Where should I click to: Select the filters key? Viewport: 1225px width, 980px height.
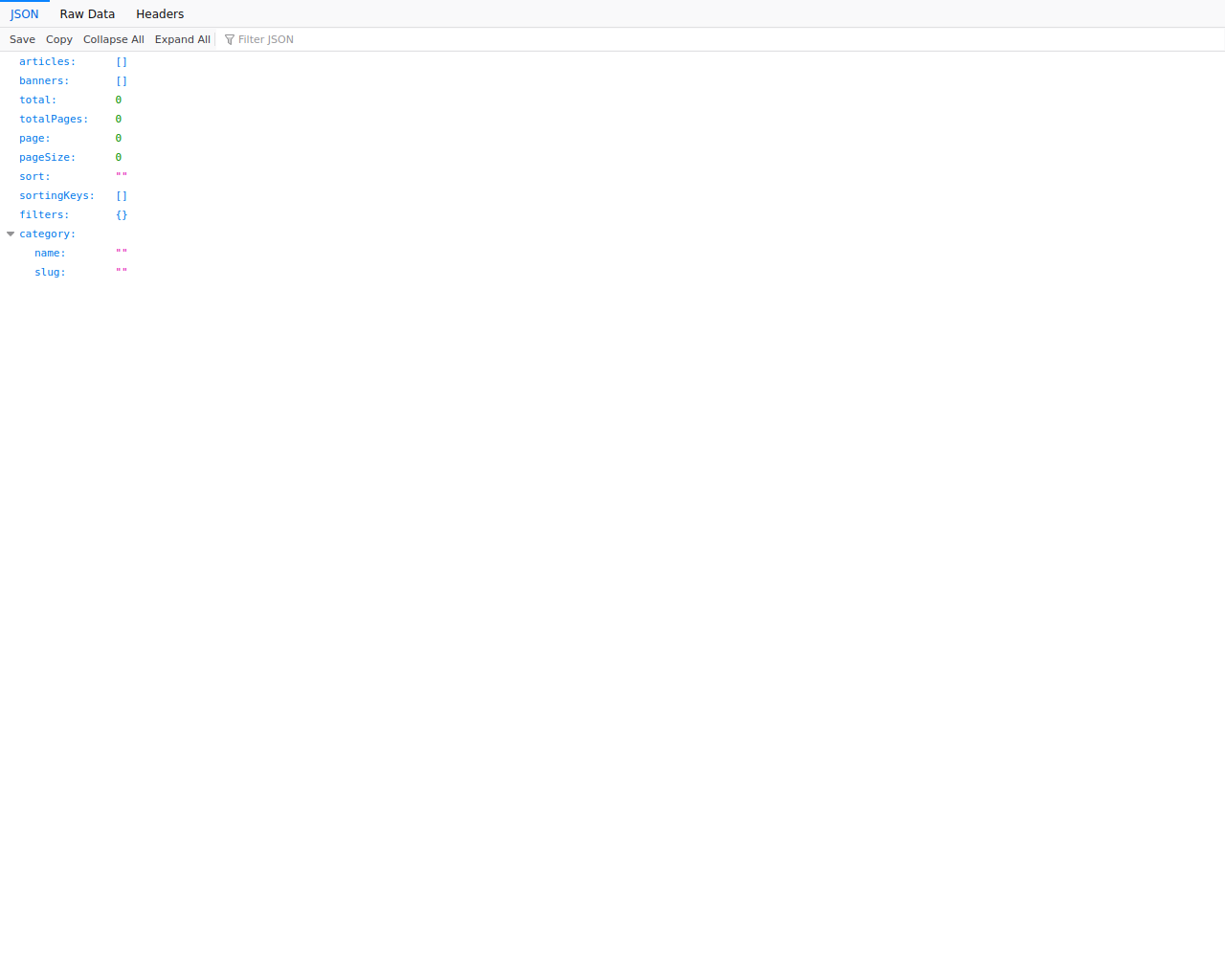pyautogui.click(x=44, y=214)
